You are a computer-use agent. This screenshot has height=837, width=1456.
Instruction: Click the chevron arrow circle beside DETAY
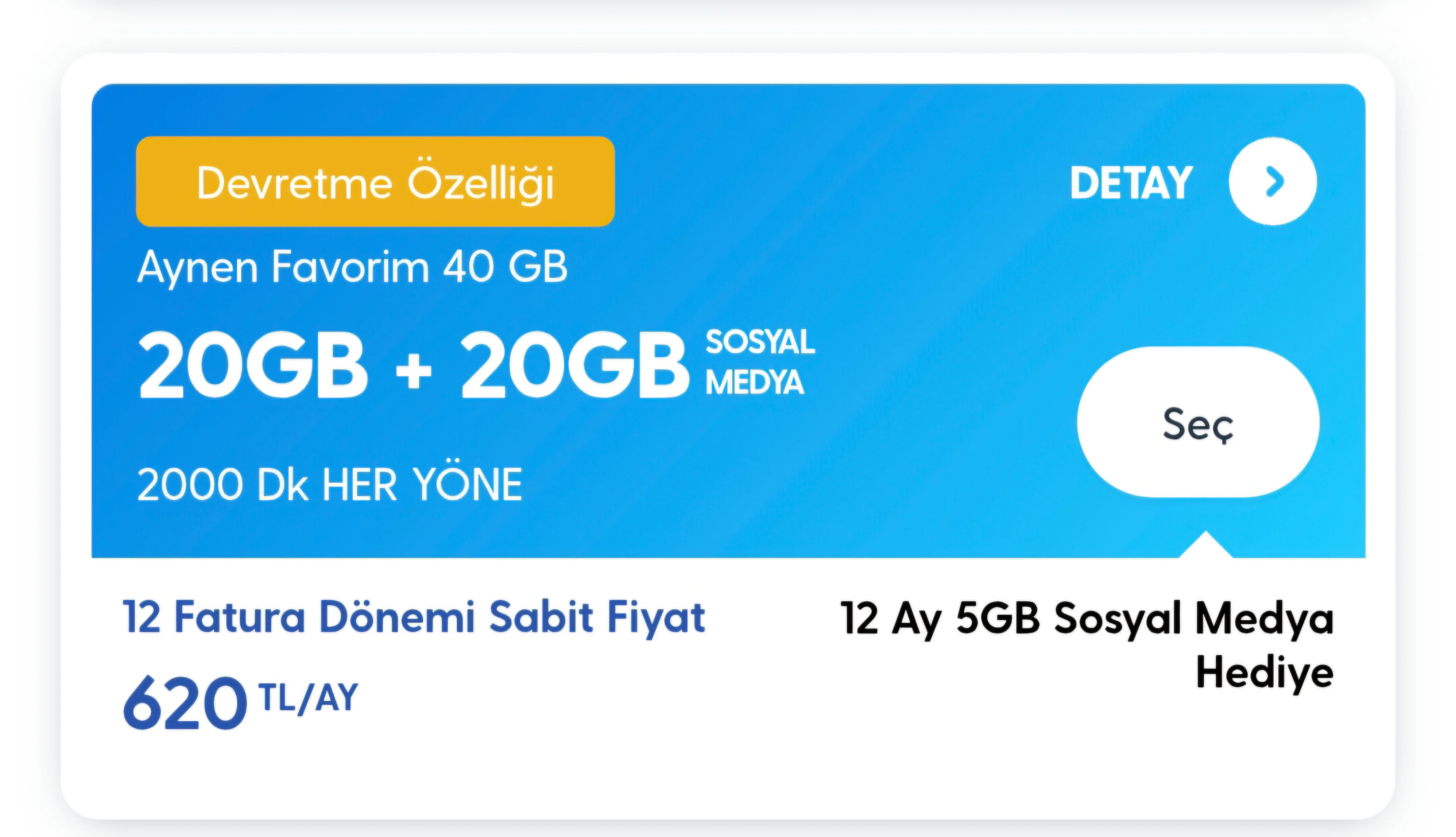(x=1273, y=182)
